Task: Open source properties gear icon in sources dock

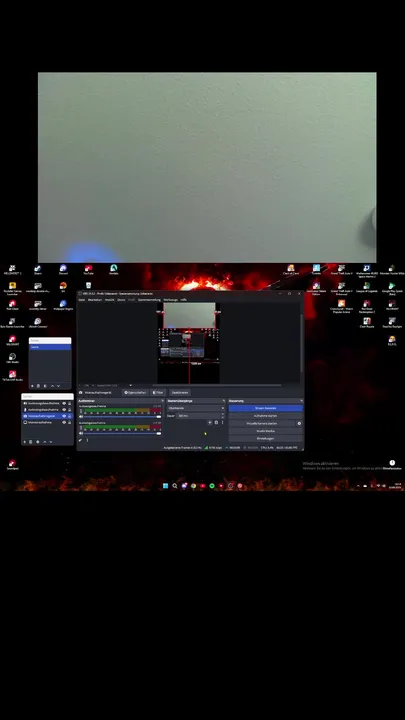Action: [38, 442]
